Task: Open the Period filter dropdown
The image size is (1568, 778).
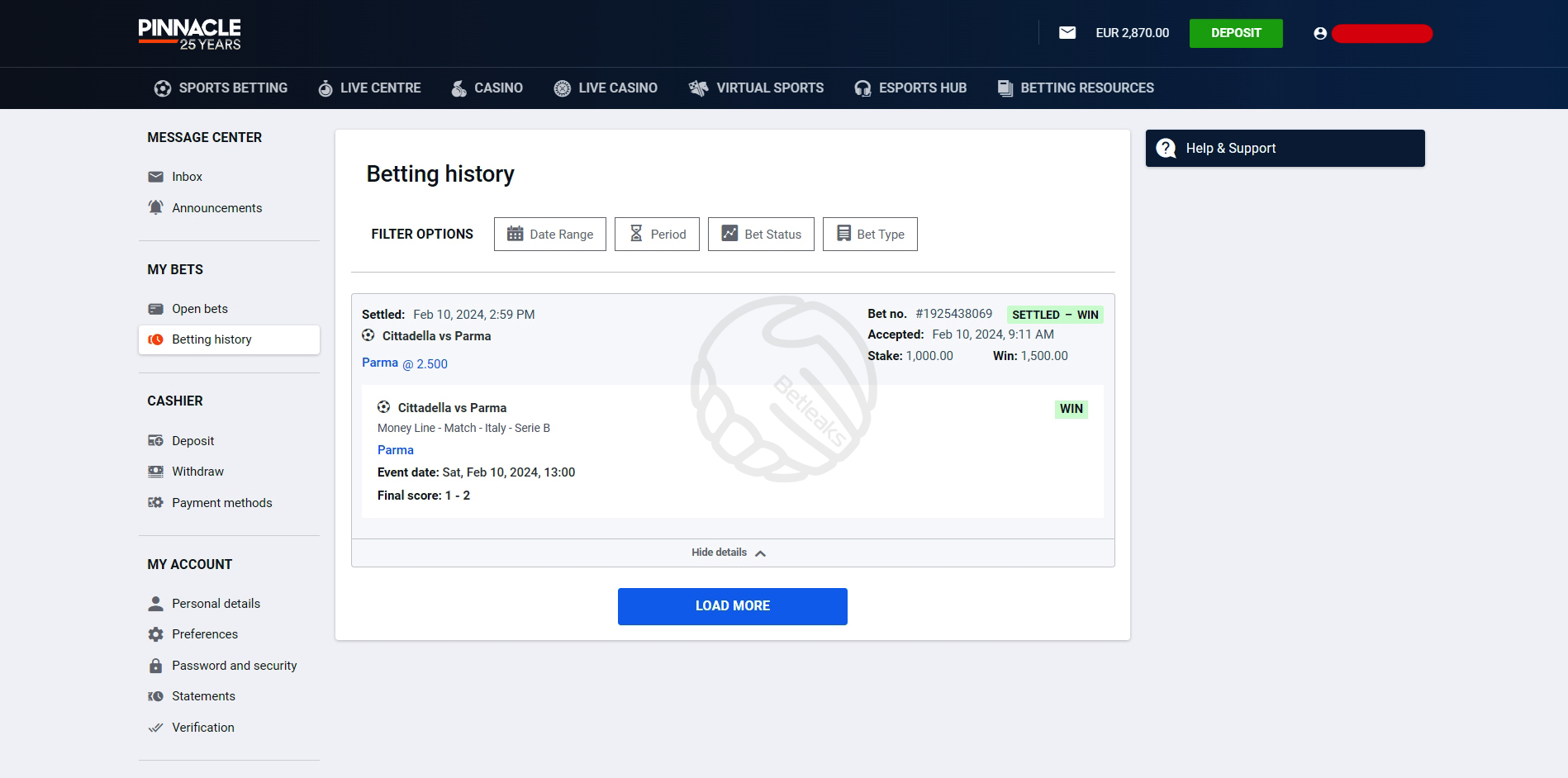Action: [x=657, y=234]
